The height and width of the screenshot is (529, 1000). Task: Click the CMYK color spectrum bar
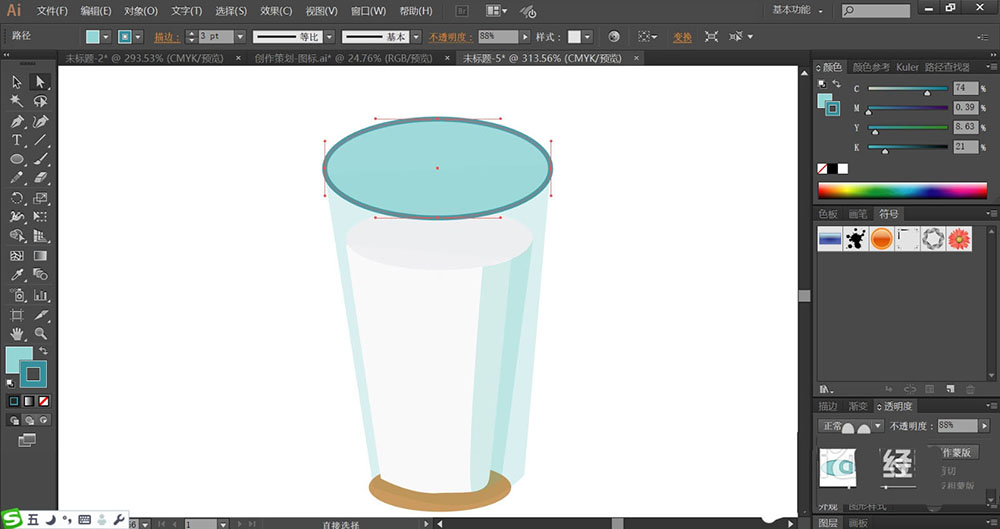coord(902,190)
